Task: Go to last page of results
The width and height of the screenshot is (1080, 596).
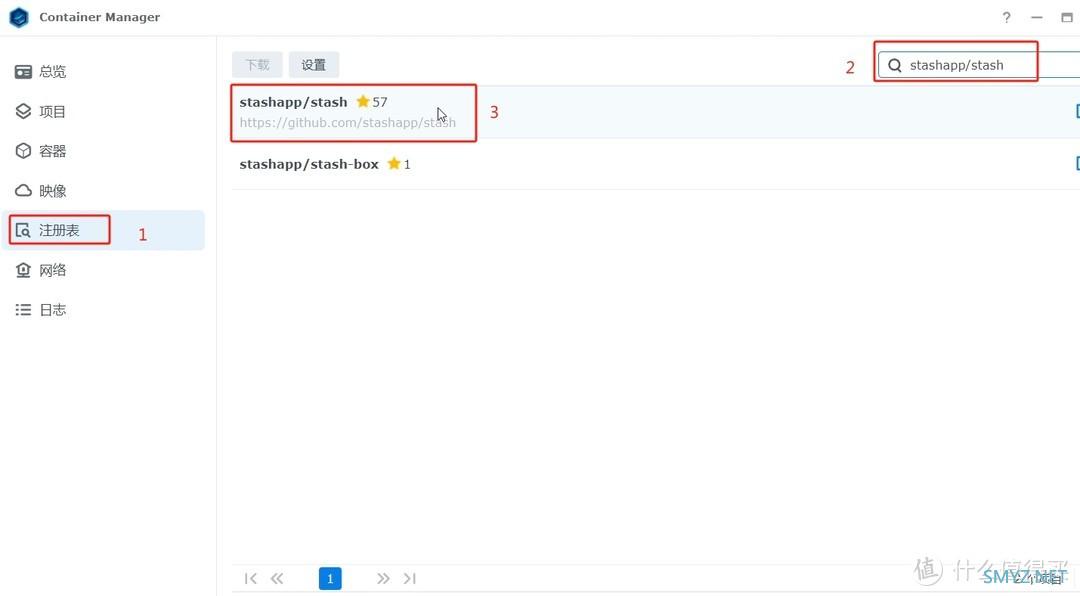Action: tap(410, 579)
